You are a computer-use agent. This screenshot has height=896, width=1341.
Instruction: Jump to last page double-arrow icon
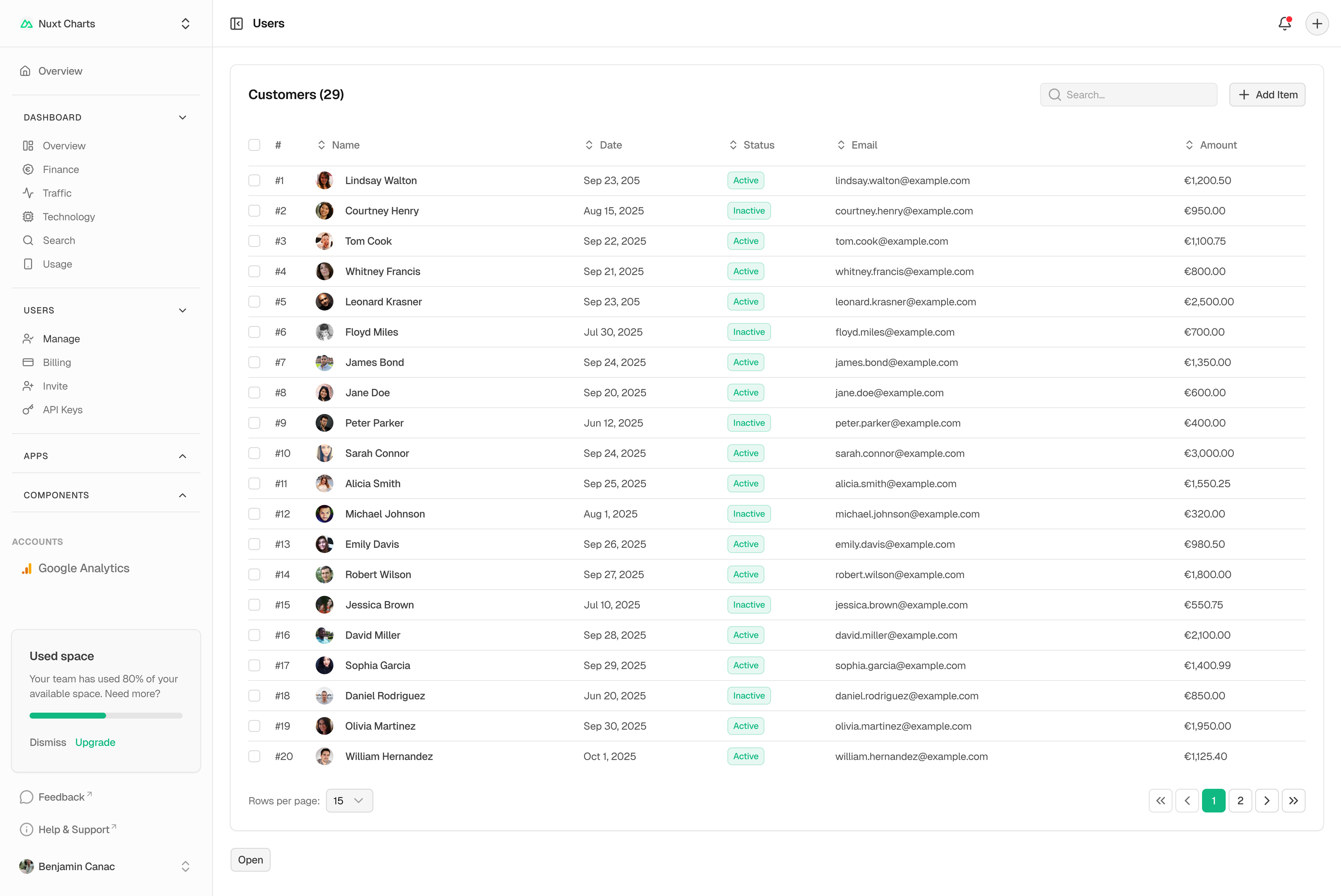(1294, 801)
